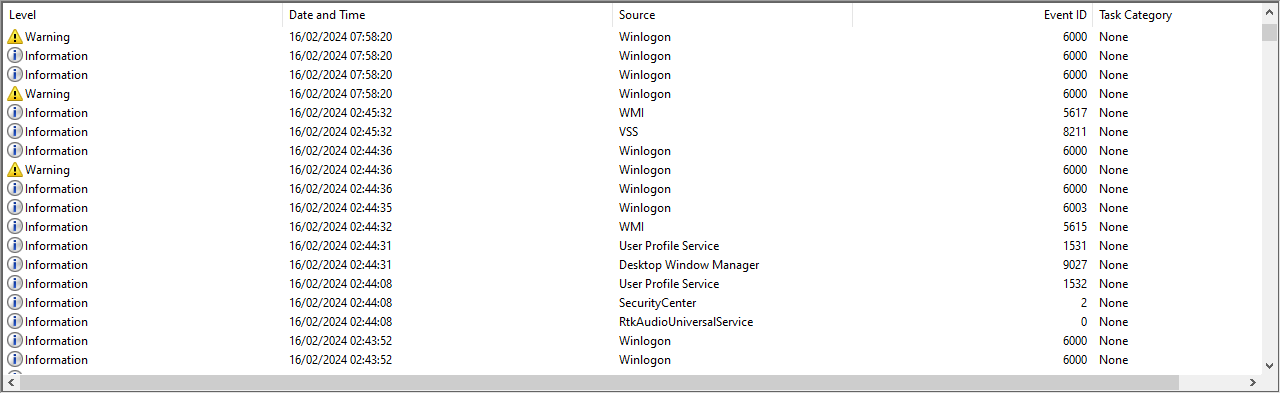Click the information icon for event 1531
Viewport: 1281px width, 394px height.
15,246
